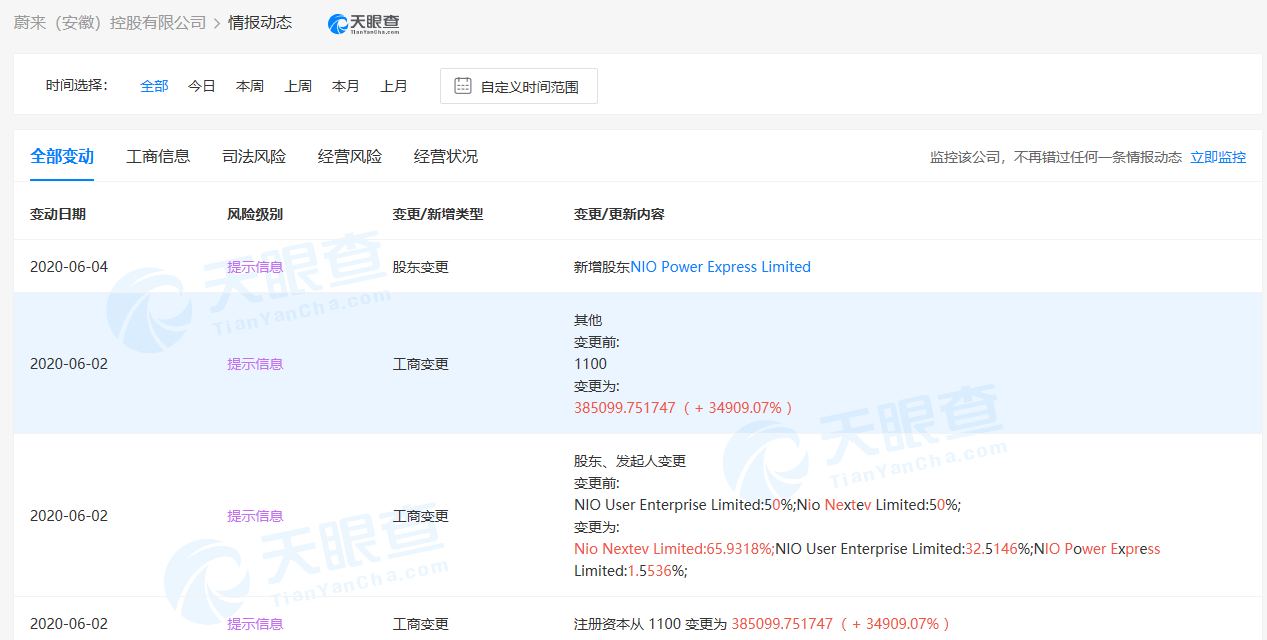The width and height of the screenshot is (1267, 640).
Task: Click 风险级别 column header
Action: [255, 214]
